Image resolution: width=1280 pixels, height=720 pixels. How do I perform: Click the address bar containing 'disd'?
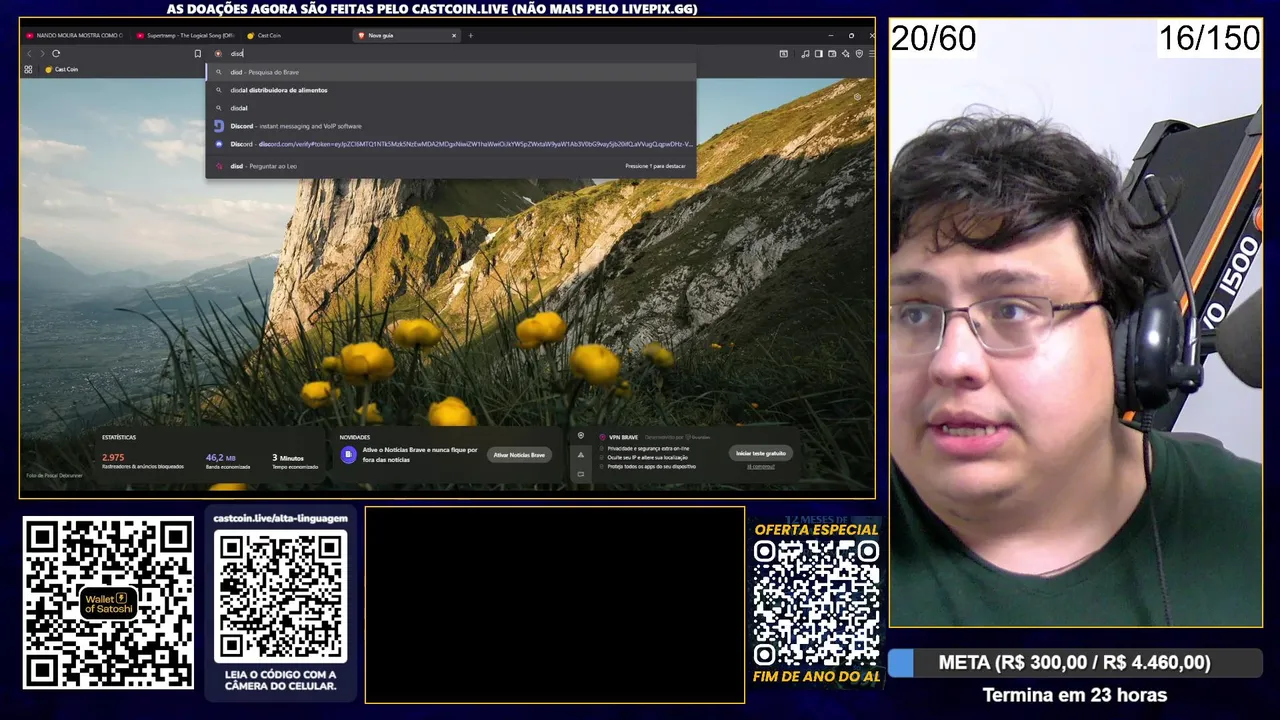coord(450,54)
